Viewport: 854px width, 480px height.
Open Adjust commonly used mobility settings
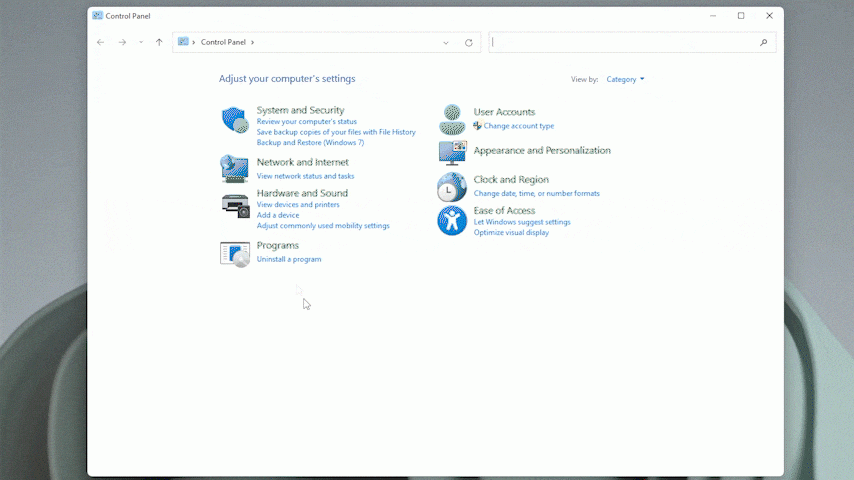[x=323, y=226]
